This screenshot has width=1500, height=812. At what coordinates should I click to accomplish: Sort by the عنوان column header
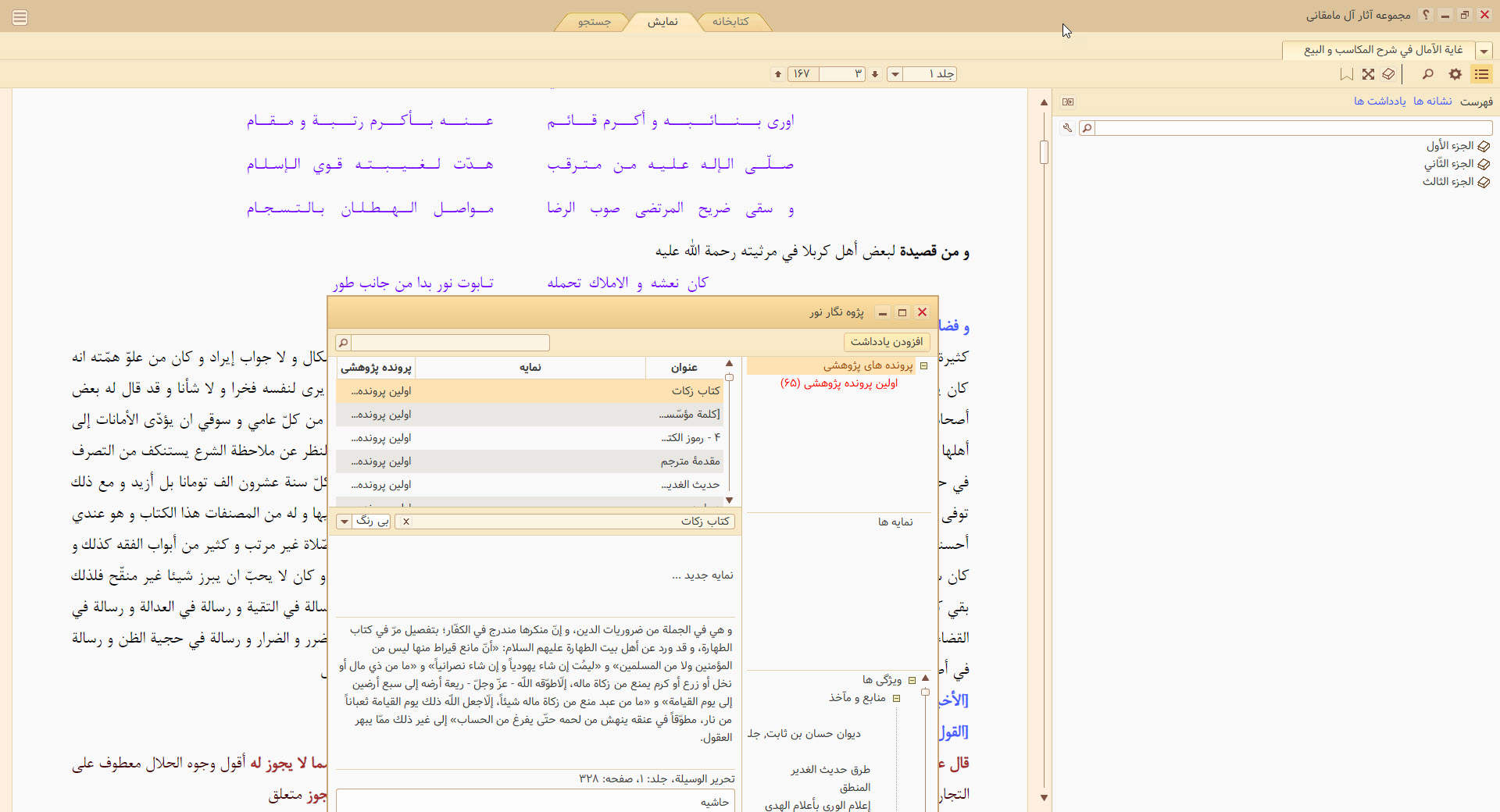[x=684, y=367]
